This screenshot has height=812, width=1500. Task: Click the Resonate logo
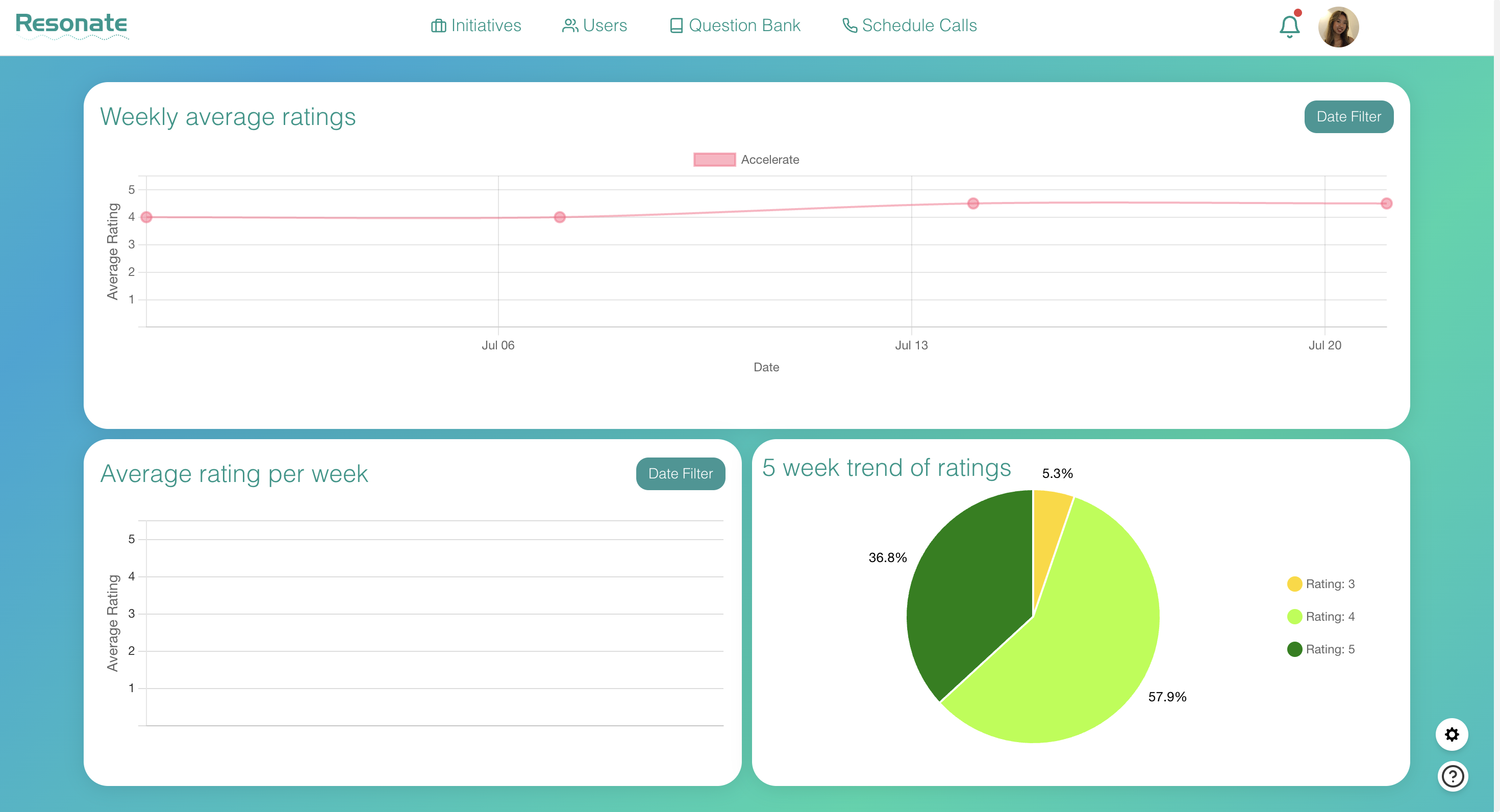click(71, 24)
